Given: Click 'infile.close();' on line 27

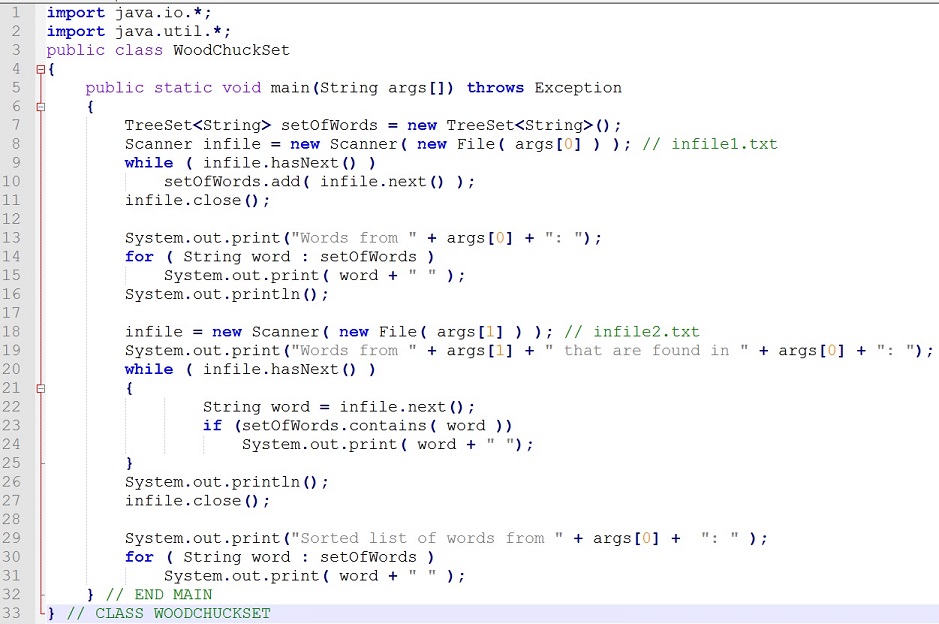Looking at the screenshot, I should tap(197, 501).
